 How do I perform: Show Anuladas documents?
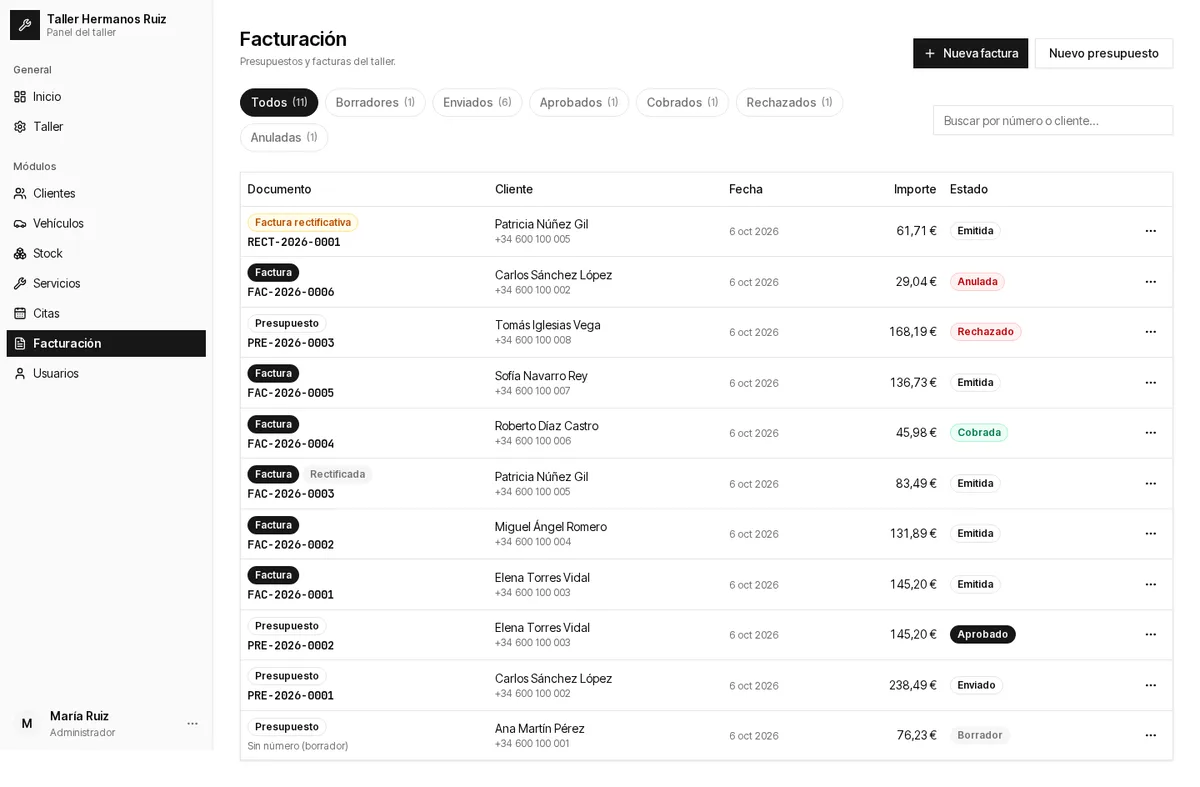[284, 138]
